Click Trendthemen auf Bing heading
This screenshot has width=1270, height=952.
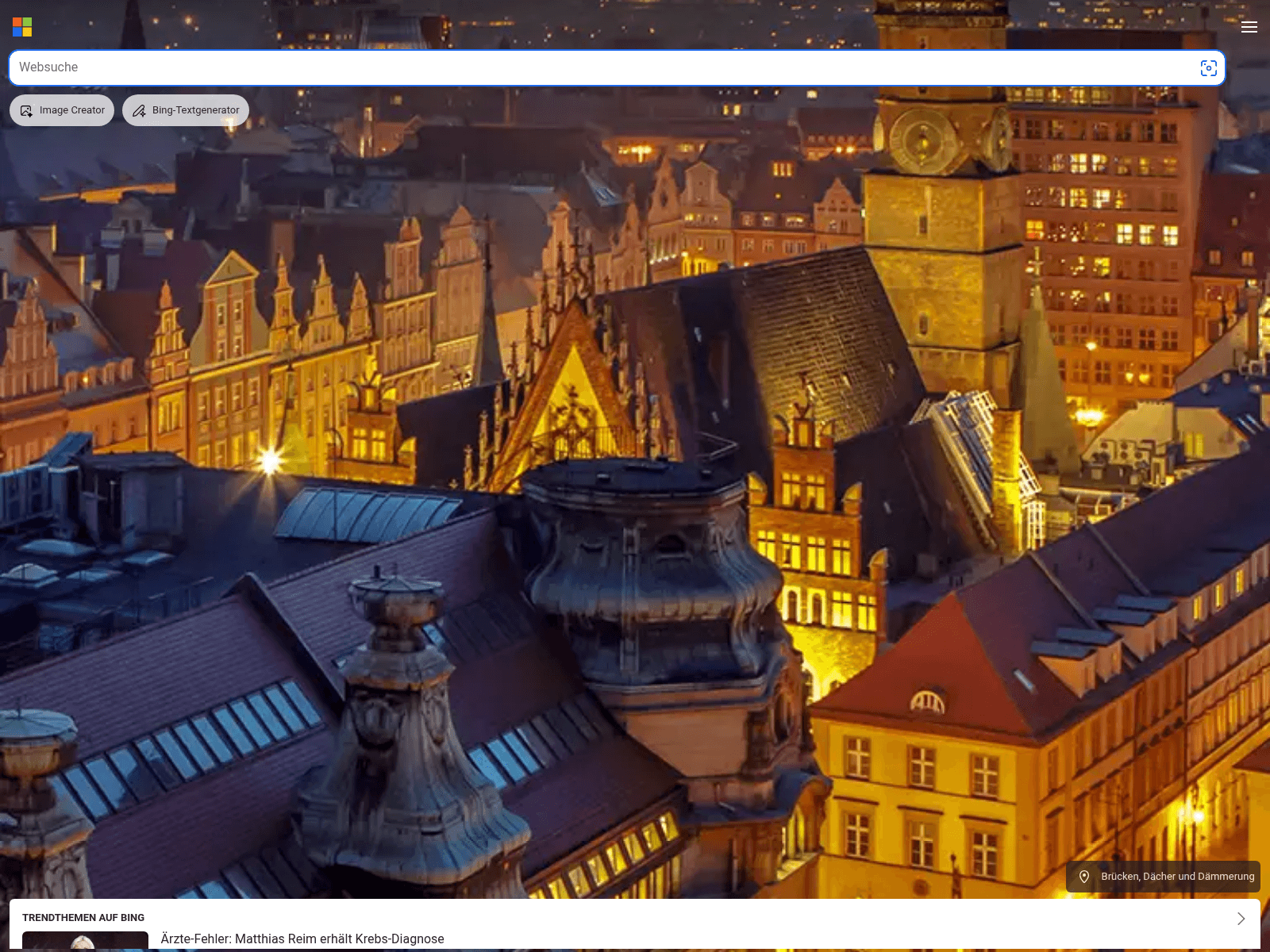[x=83, y=917]
